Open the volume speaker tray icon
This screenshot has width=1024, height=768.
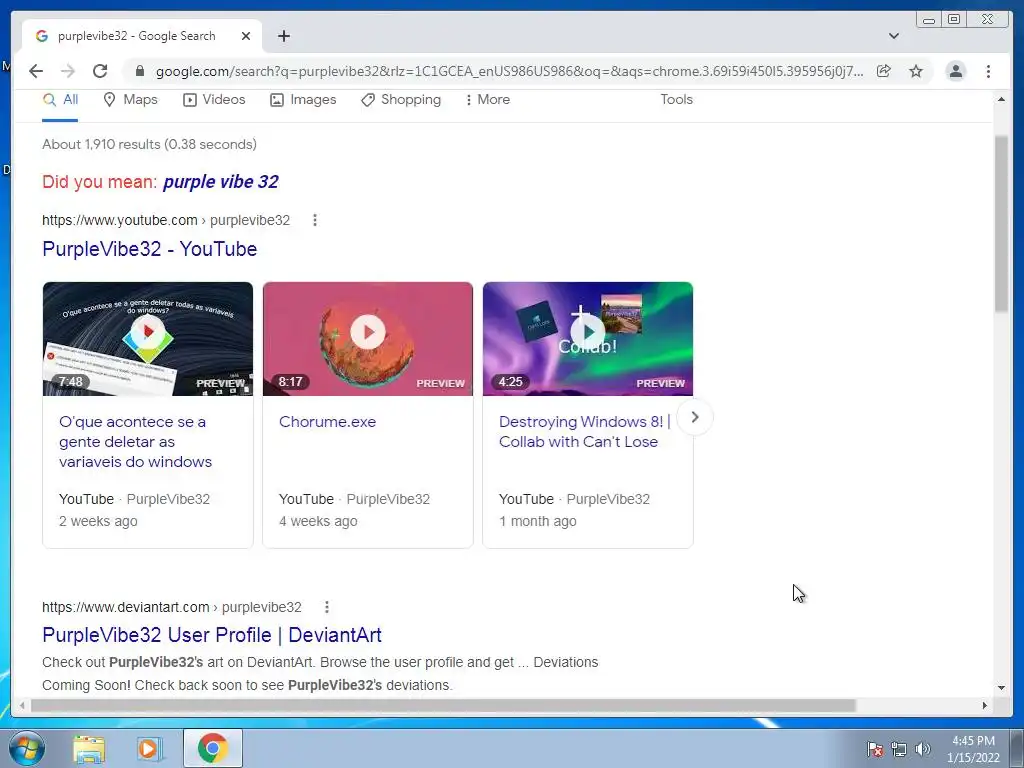point(923,749)
